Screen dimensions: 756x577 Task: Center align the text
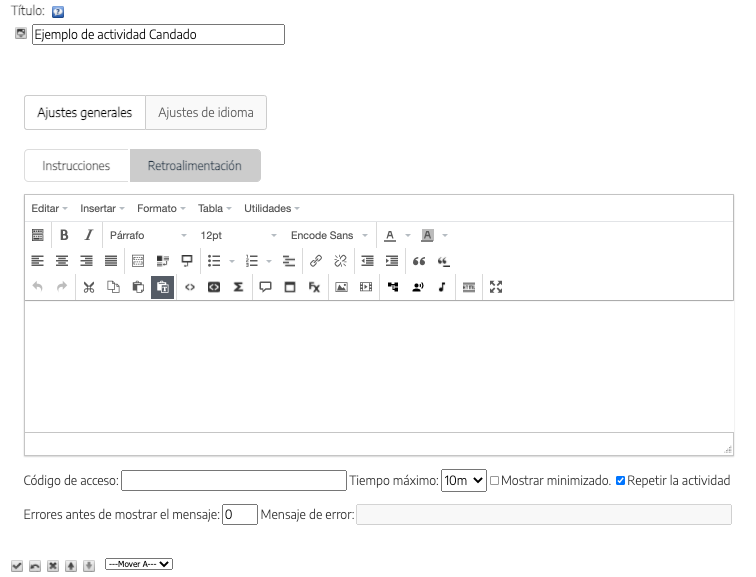click(62, 261)
